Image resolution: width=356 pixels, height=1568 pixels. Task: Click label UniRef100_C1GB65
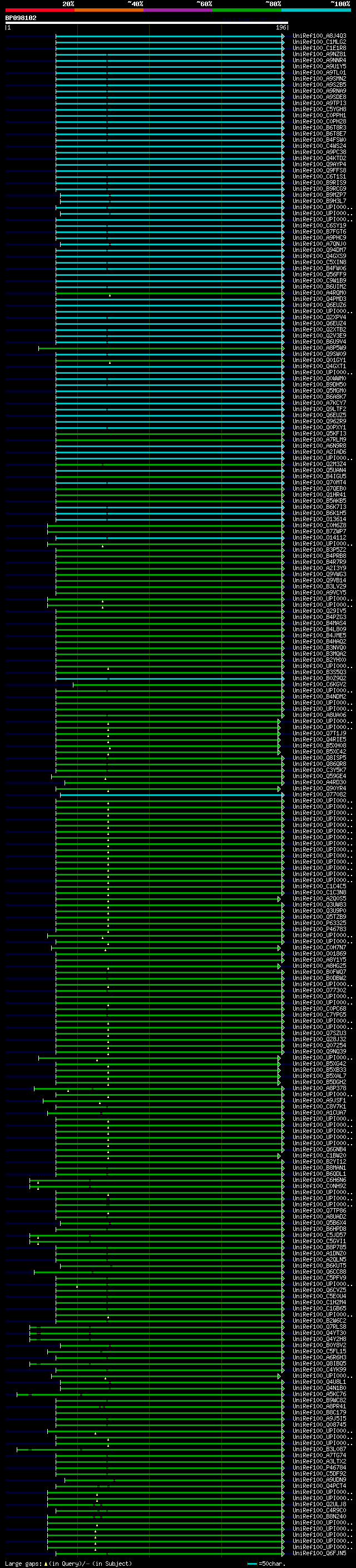coord(319,1308)
